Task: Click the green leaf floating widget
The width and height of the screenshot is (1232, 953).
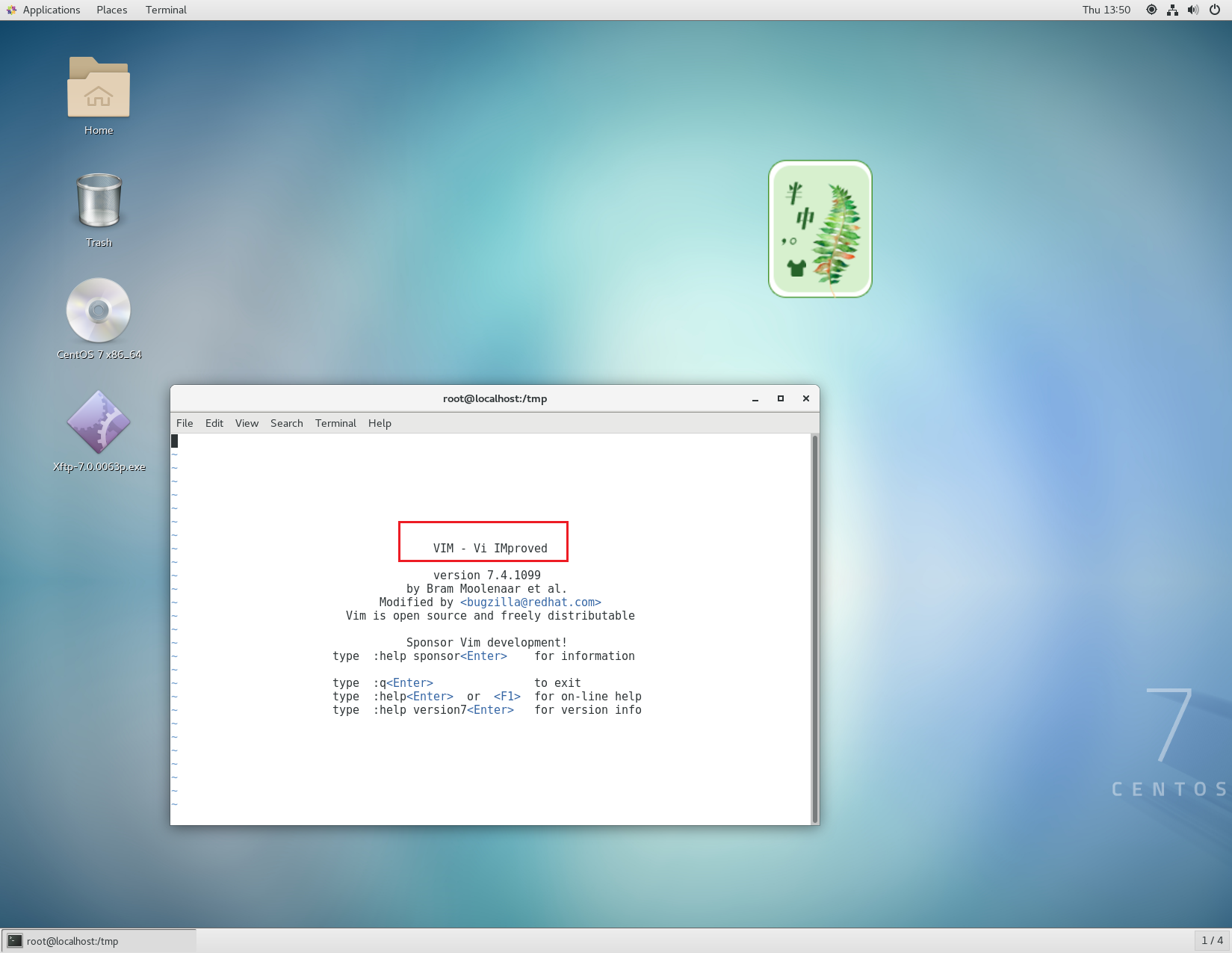Action: point(820,229)
